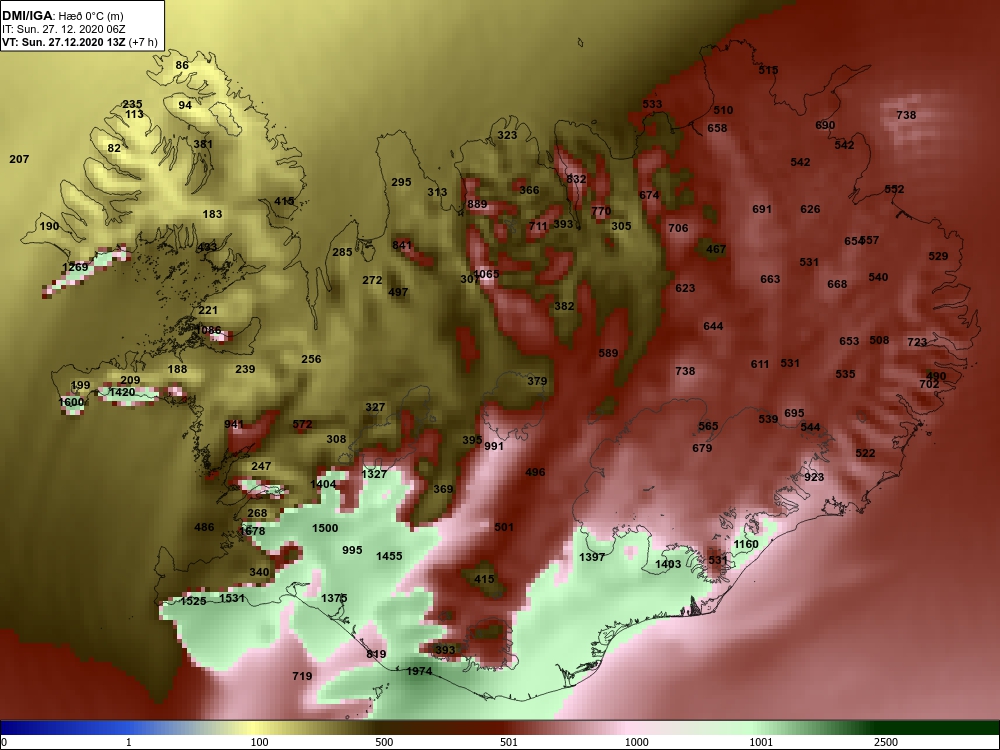
Task: Click the 1397 value on the map
Action: tap(592, 557)
